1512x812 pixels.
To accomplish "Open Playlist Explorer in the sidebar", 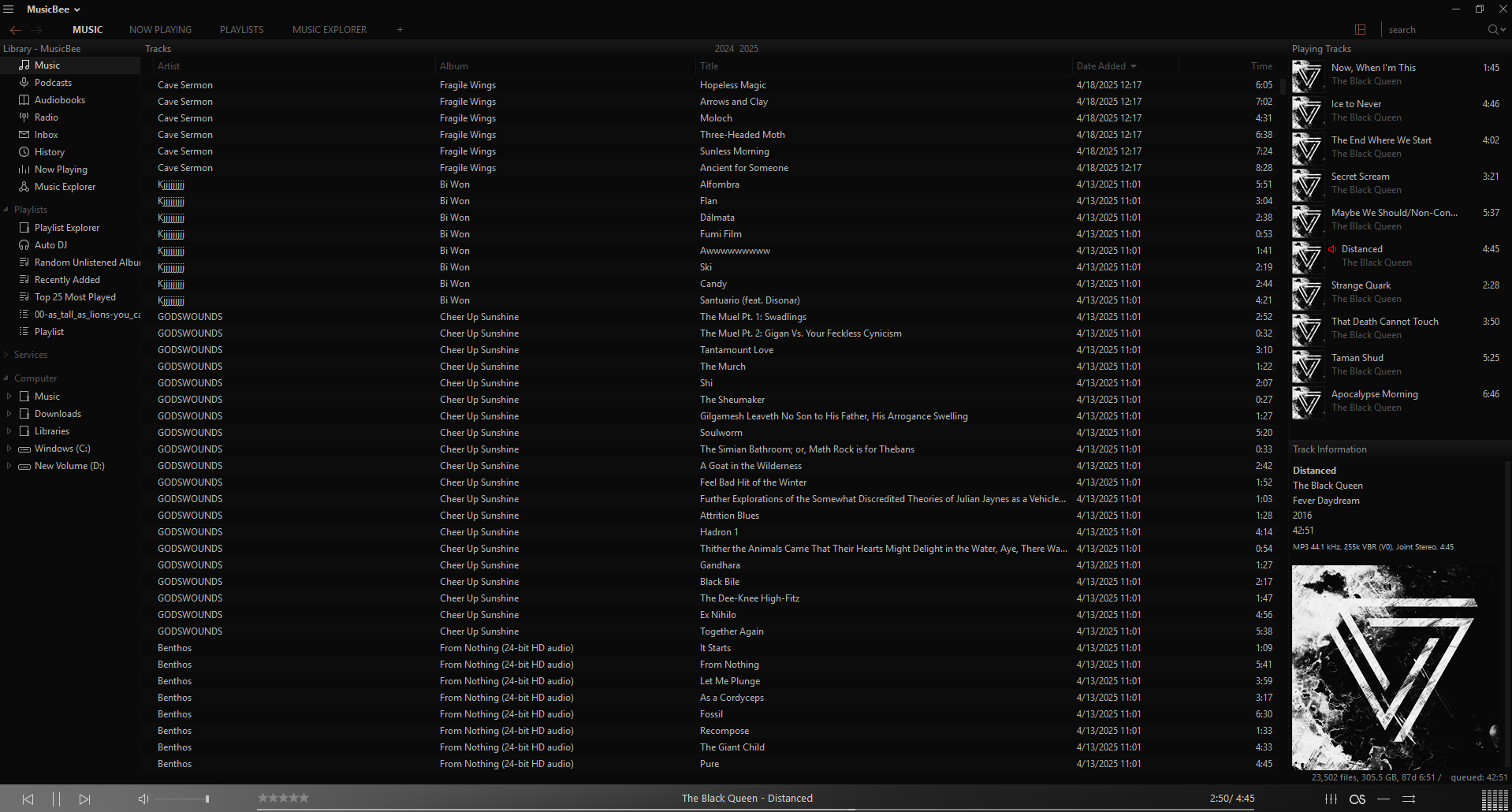I will pyautogui.click(x=70, y=228).
